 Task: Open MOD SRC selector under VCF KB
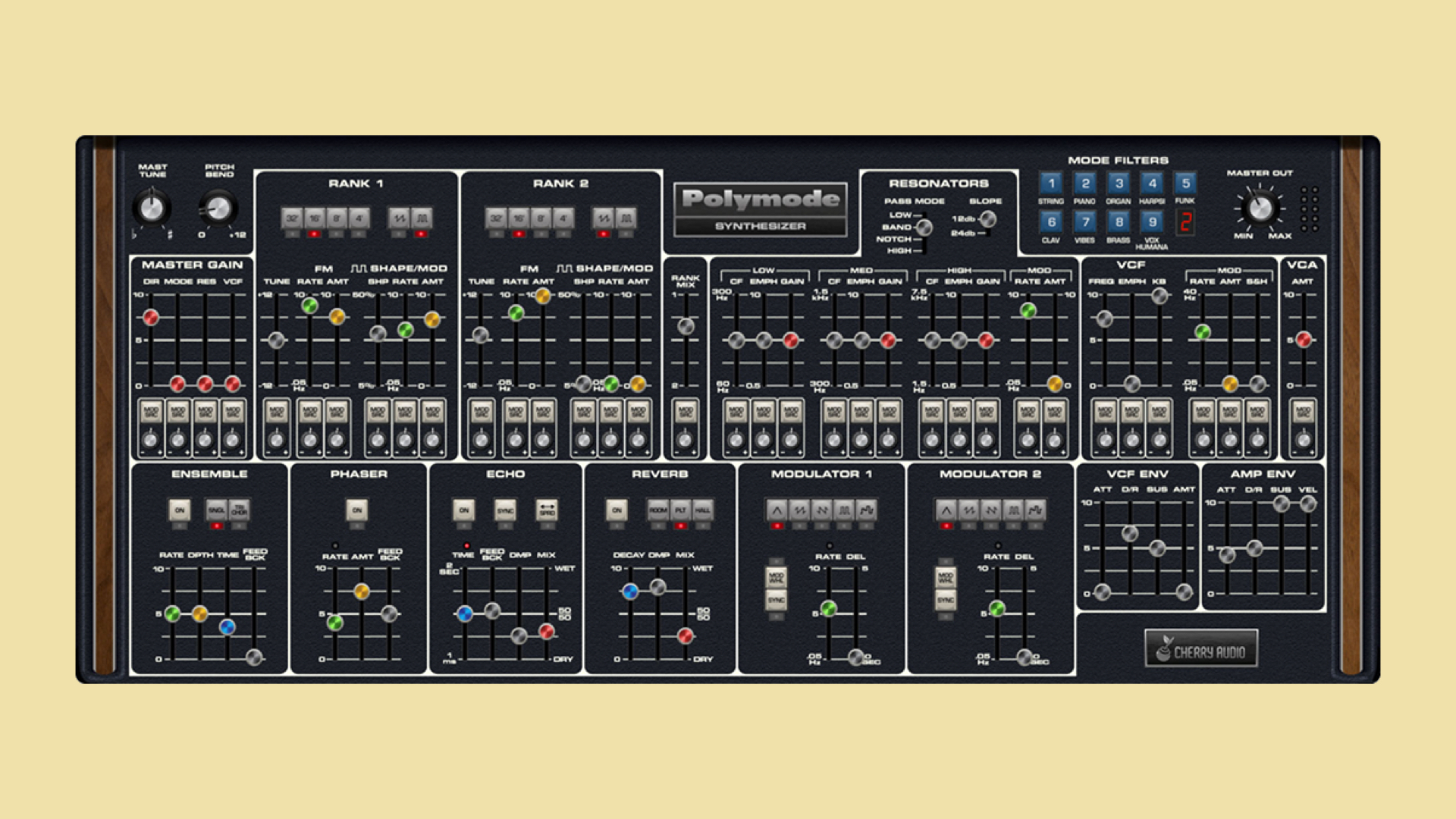(1159, 412)
